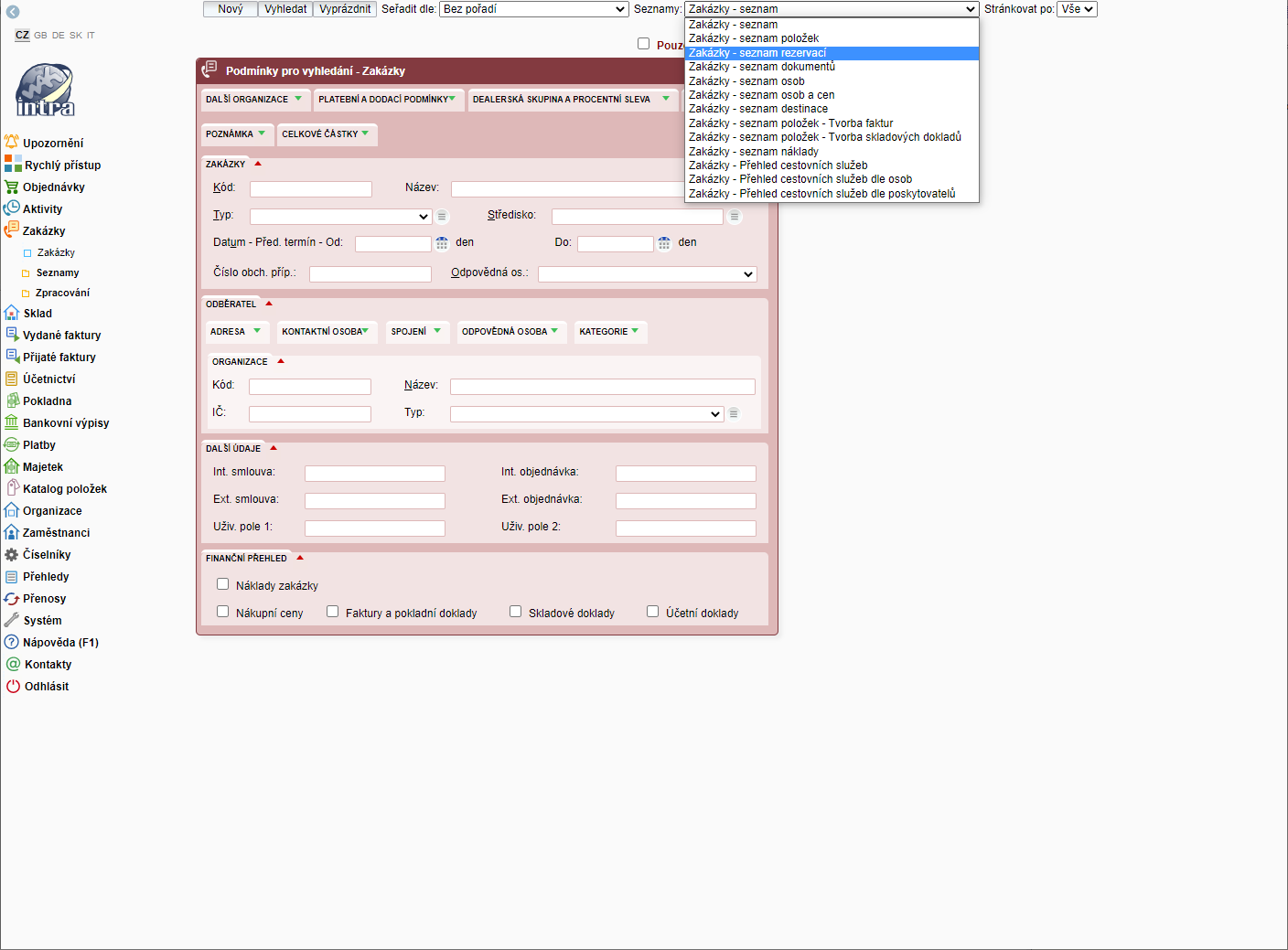
Task: Tick the Faktury a pokladní doklady checkbox
Action: point(332,612)
